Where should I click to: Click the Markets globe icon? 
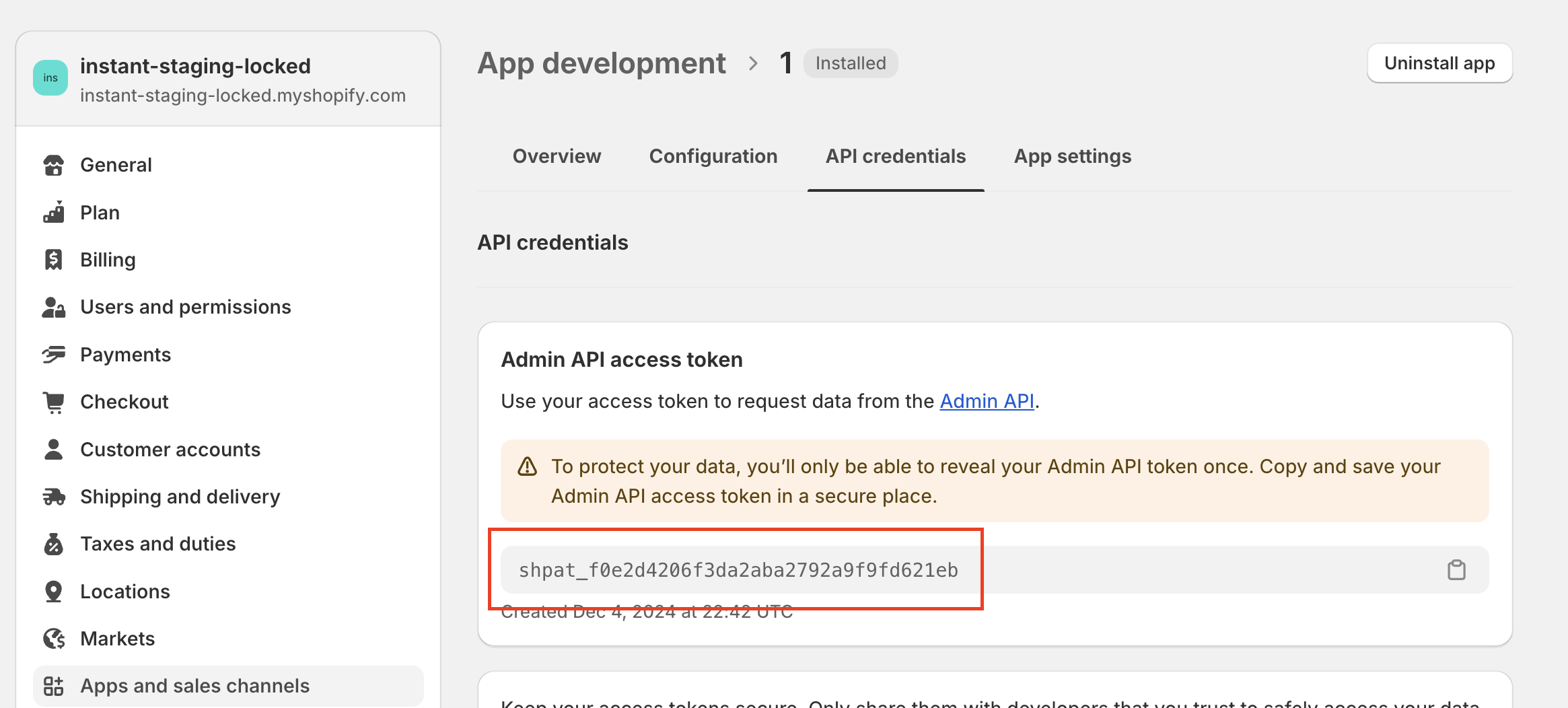pos(54,639)
